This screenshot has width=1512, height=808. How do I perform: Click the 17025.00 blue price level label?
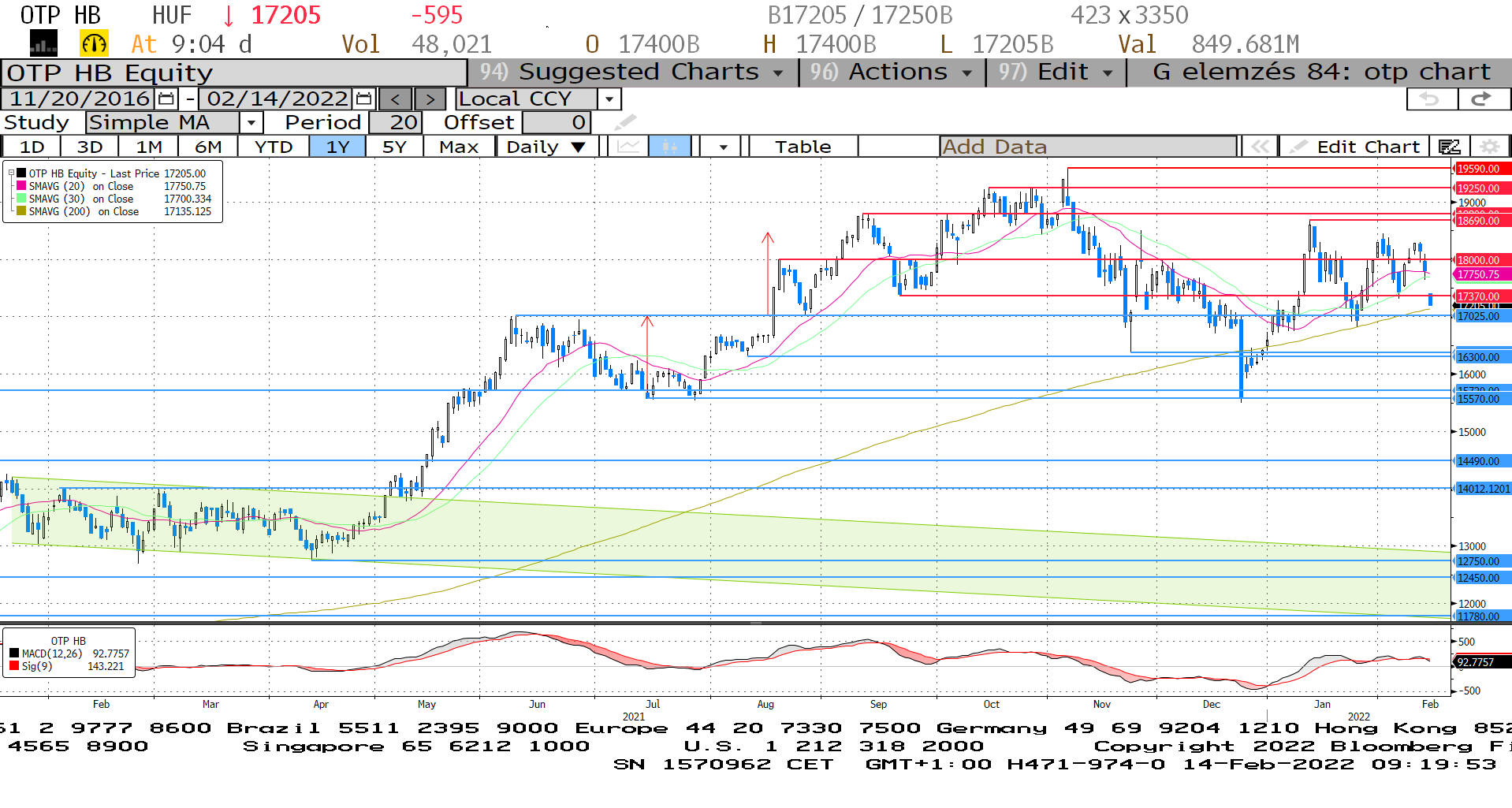(1482, 316)
